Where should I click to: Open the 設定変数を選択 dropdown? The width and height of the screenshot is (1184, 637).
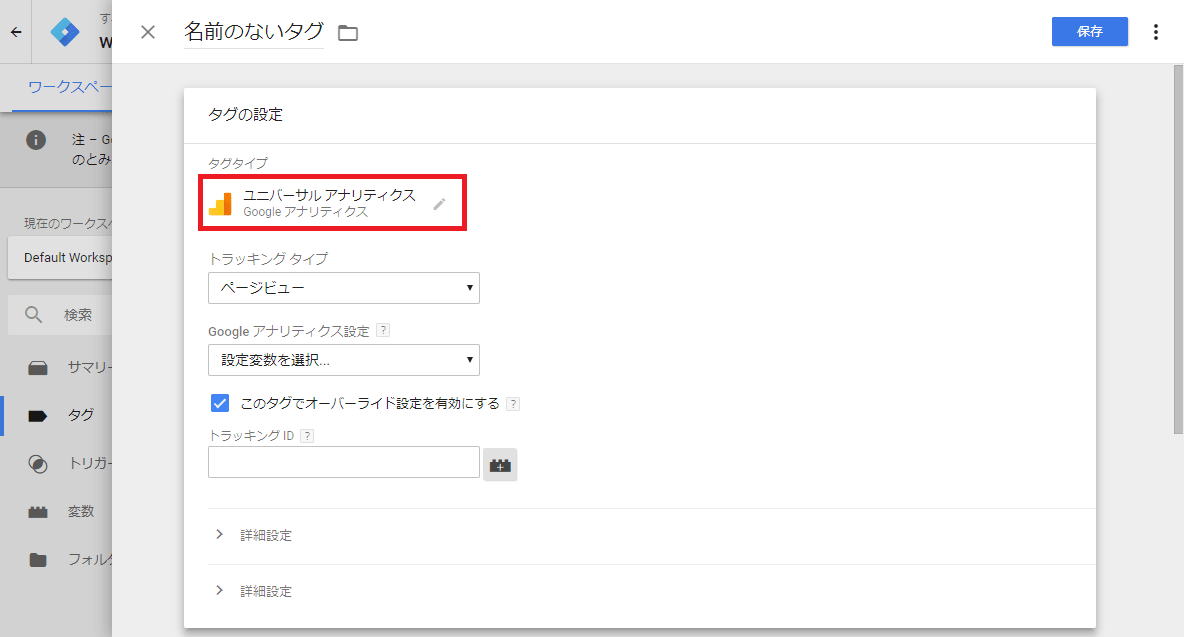click(344, 360)
